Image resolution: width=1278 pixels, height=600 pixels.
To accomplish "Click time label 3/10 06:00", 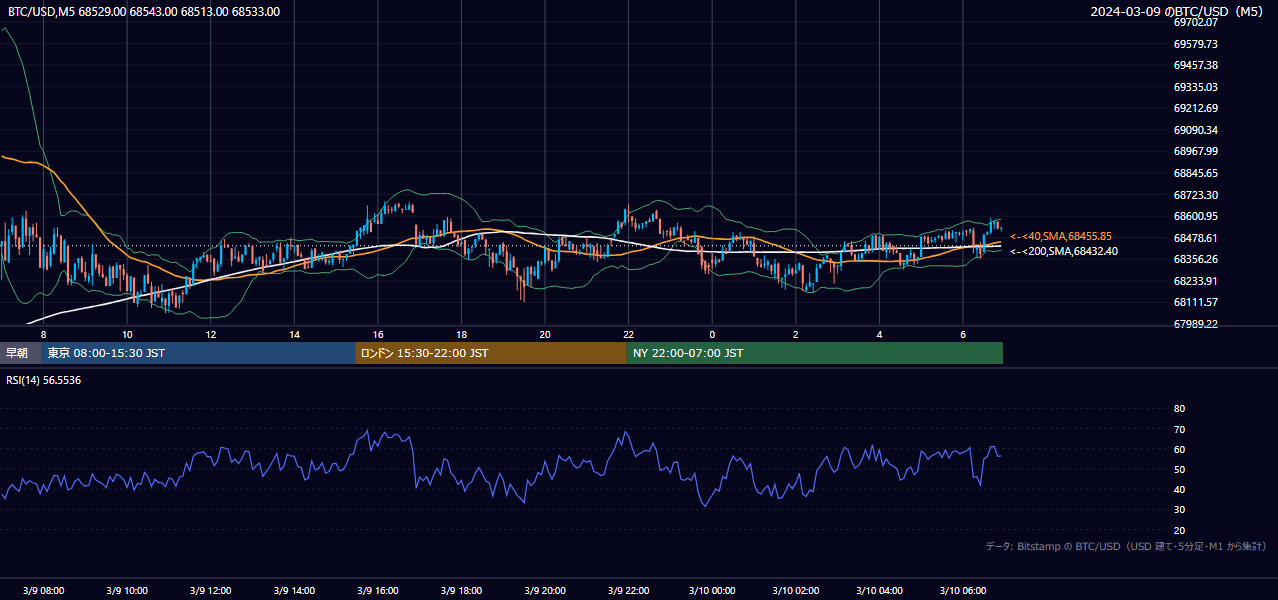I will 963,591.
